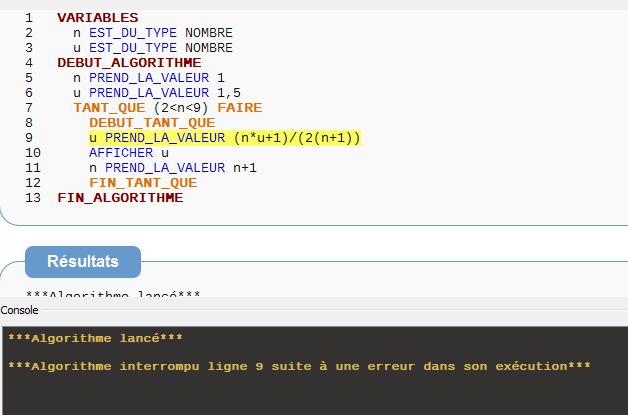
Task: Select the AFFICHER u instruction
Action: pos(121,153)
